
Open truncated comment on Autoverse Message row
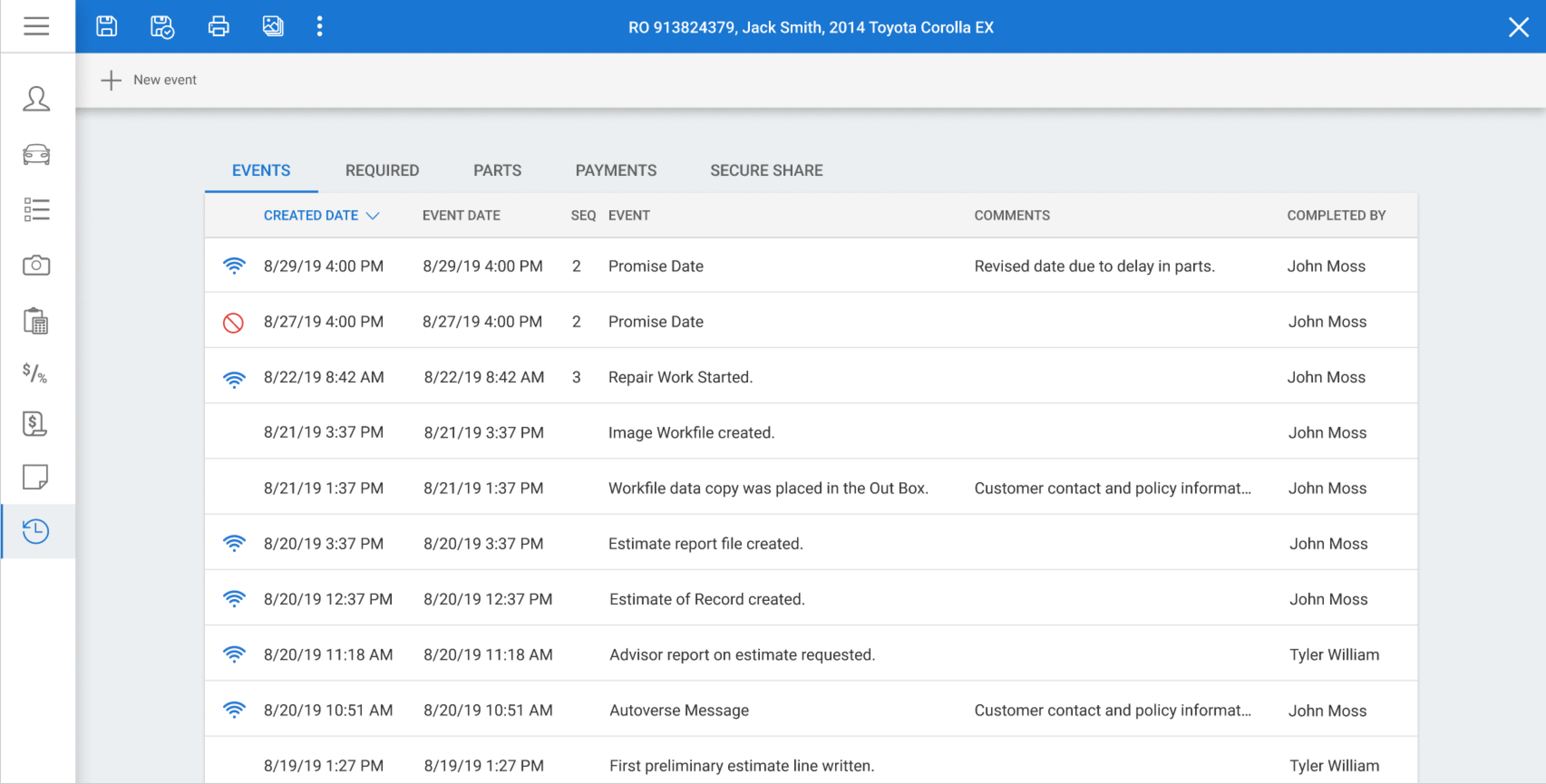tap(1112, 710)
